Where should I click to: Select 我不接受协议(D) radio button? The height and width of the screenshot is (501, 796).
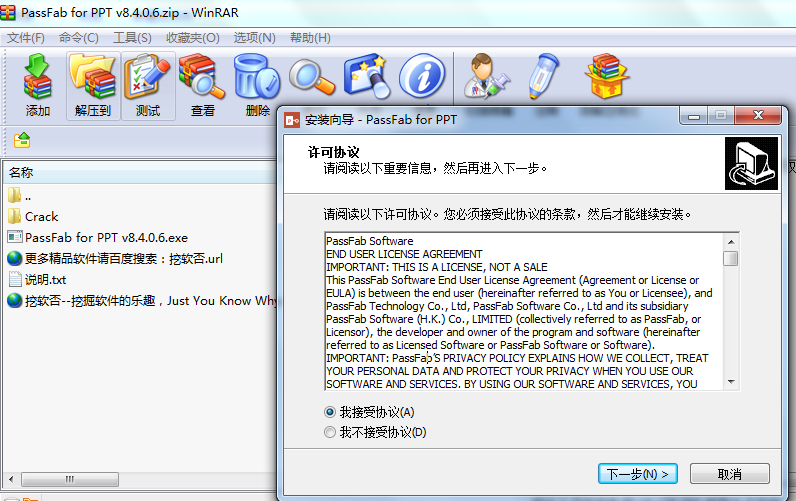pyautogui.click(x=330, y=432)
